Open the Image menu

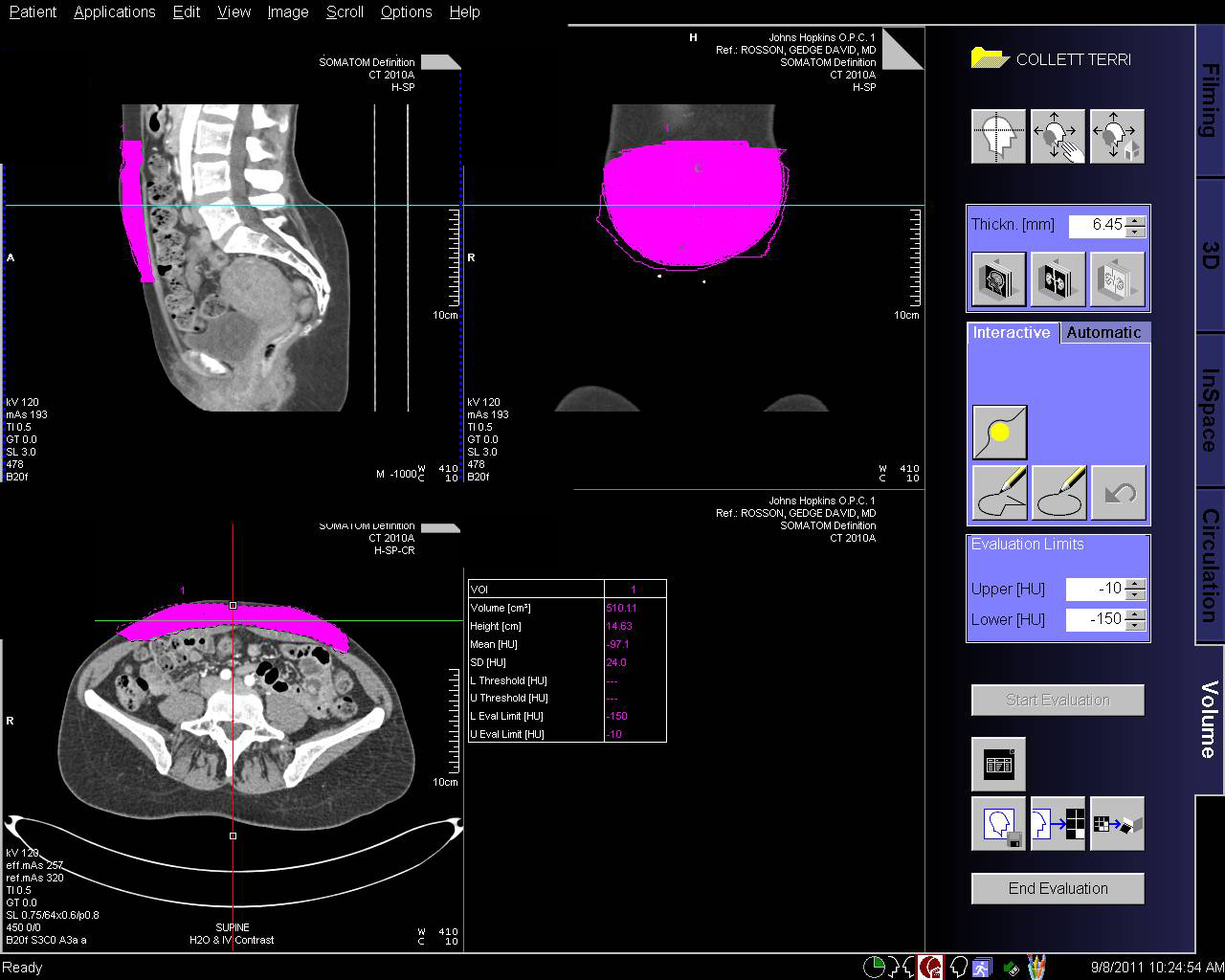287,11
